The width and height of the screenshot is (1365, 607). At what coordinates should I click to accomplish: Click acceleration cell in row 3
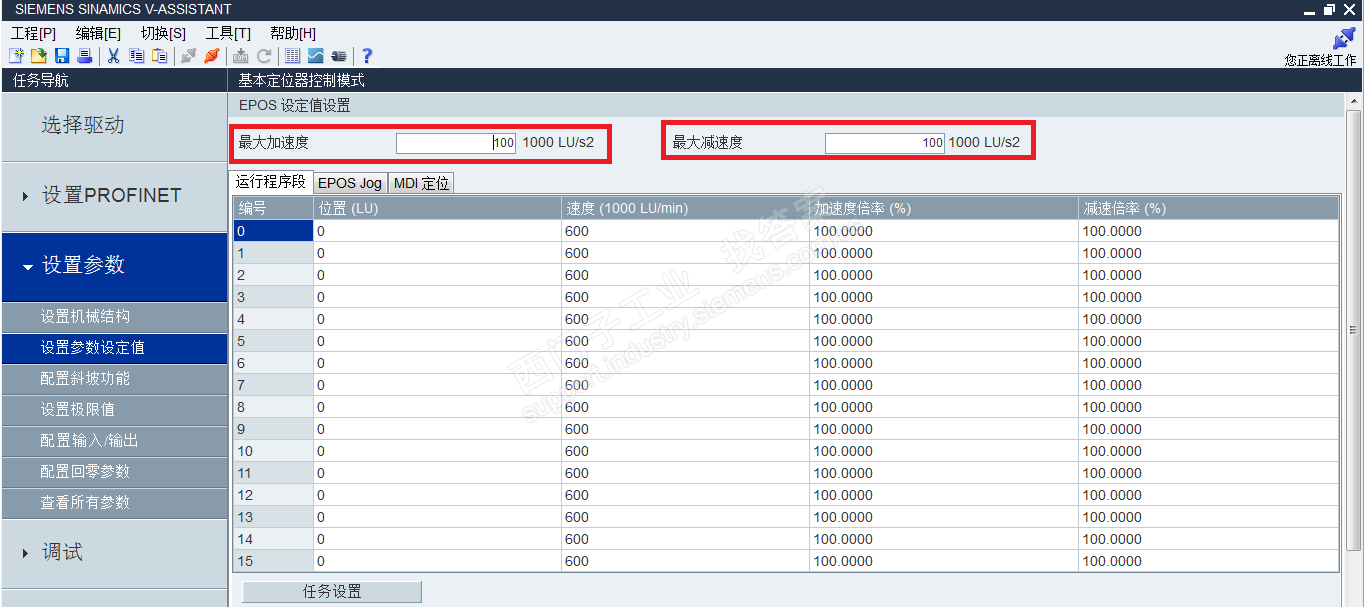point(944,297)
